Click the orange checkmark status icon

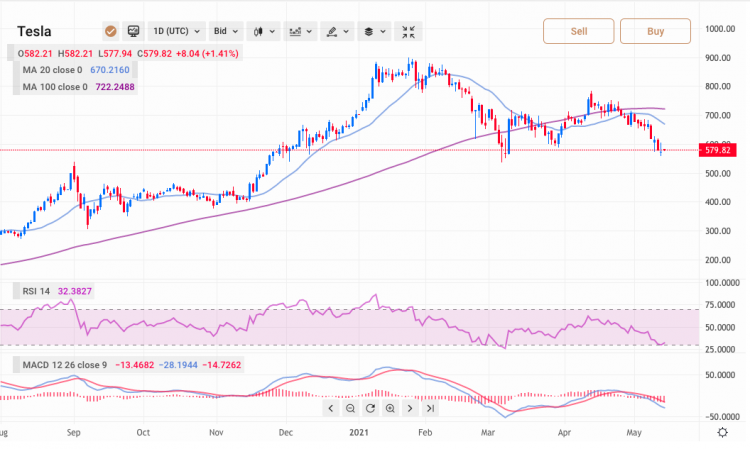pyautogui.click(x=110, y=32)
